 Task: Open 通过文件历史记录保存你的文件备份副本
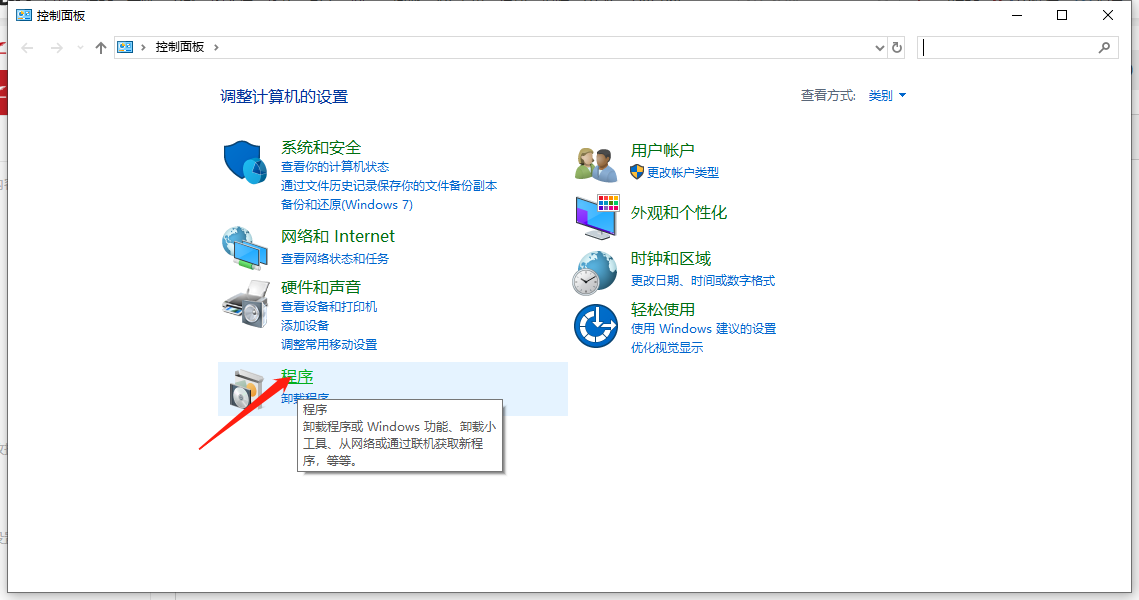[389, 186]
